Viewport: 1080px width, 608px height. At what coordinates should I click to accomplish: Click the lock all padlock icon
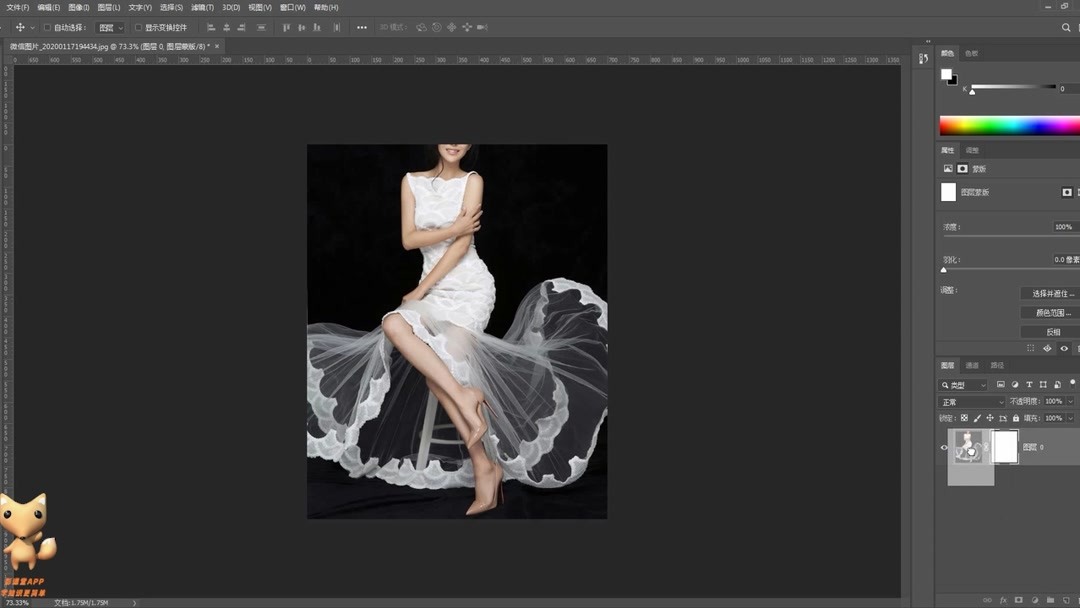1016,418
